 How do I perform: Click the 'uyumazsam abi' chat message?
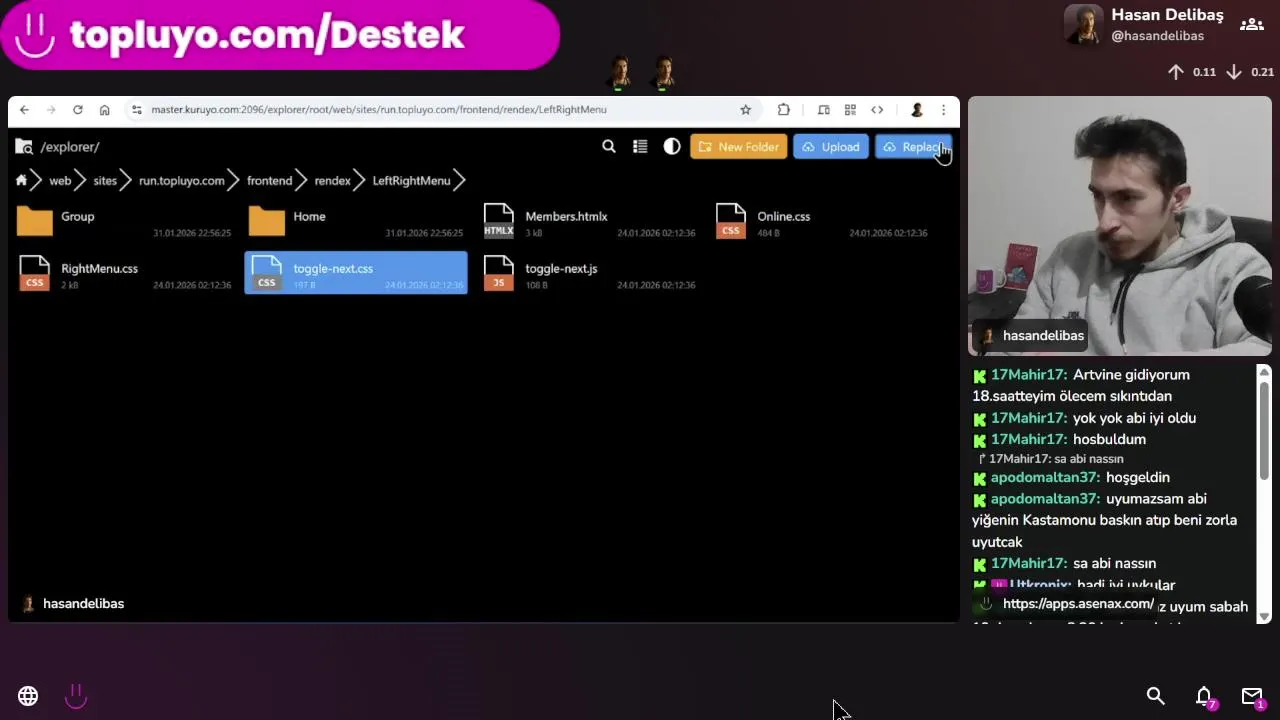pos(1104,520)
